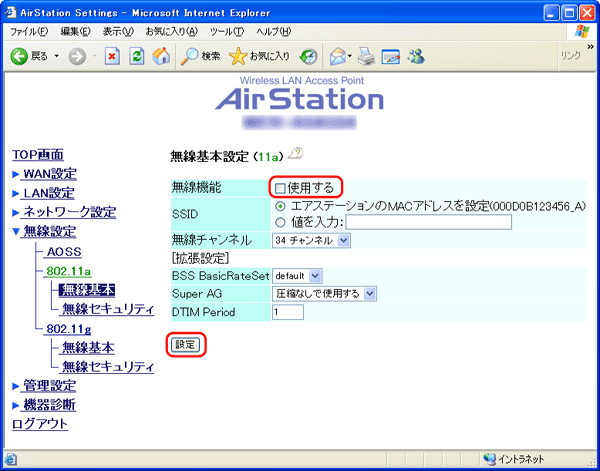Open Search (検索) toolbar button
The height and width of the screenshot is (471, 600).
(200, 57)
